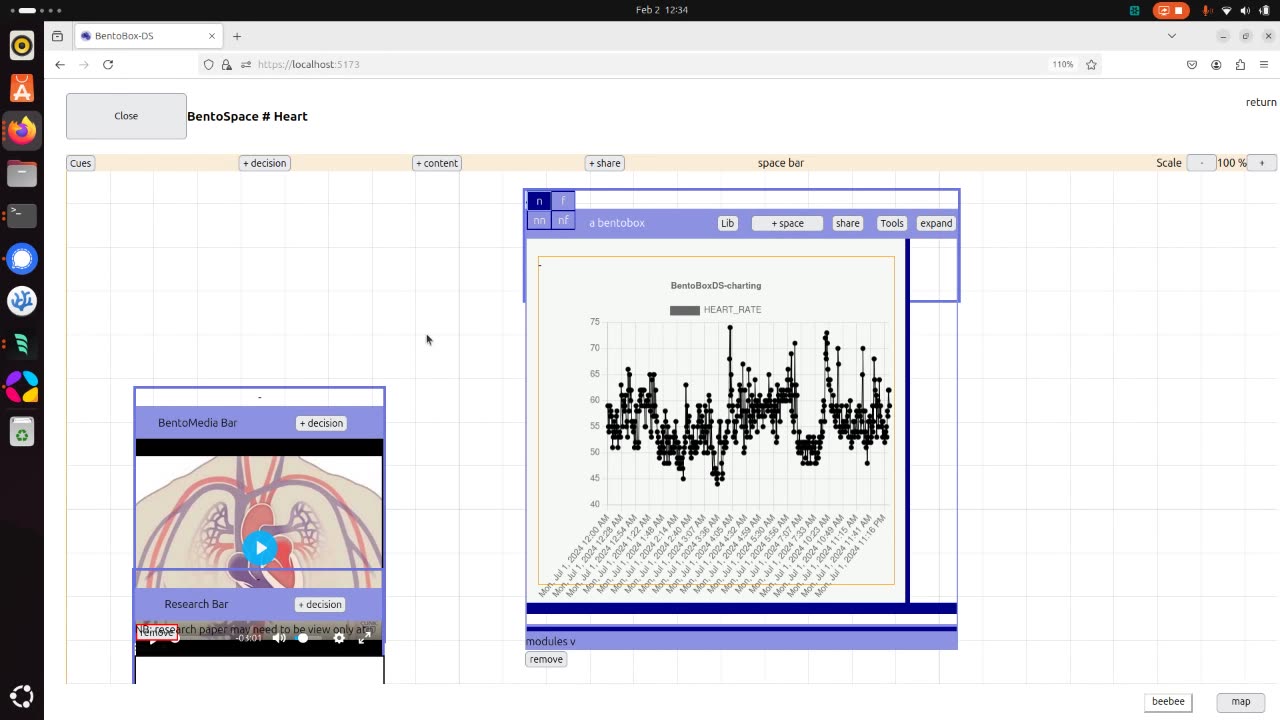Click the red-outlined remove button
Screen dimensions: 1280x720
coord(157,632)
